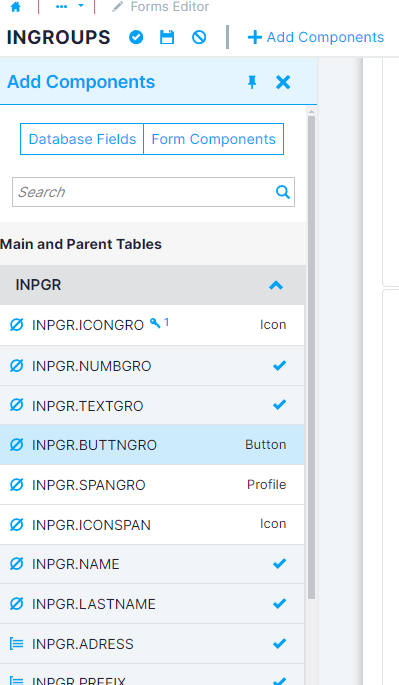The height and width of the screenshot is (685, 399).
Task: Toggle the checkmark of INPGR.NUMBGRO
Action: click(x=279, y=365)
